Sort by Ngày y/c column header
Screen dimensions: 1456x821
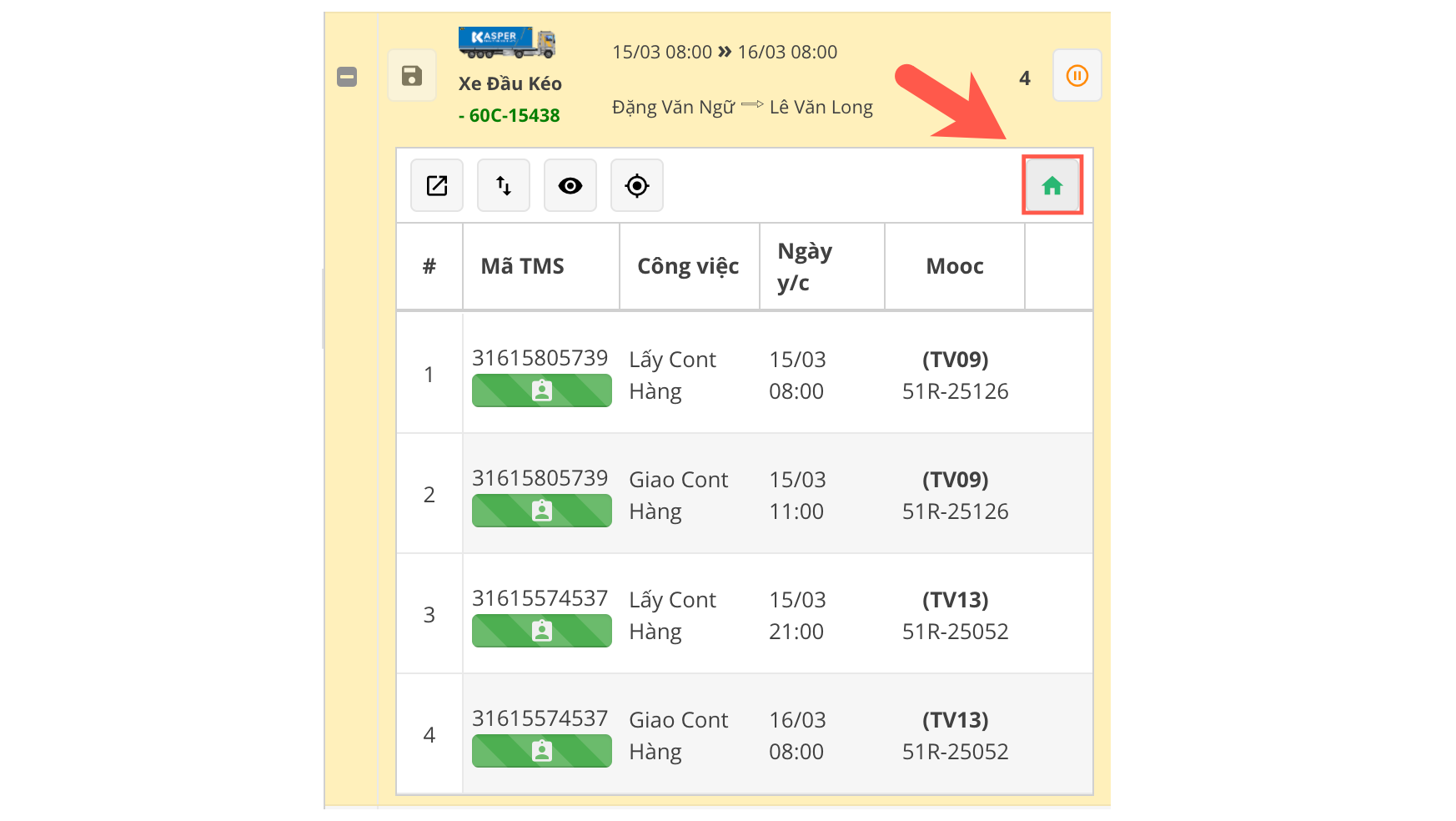point(805,266)
